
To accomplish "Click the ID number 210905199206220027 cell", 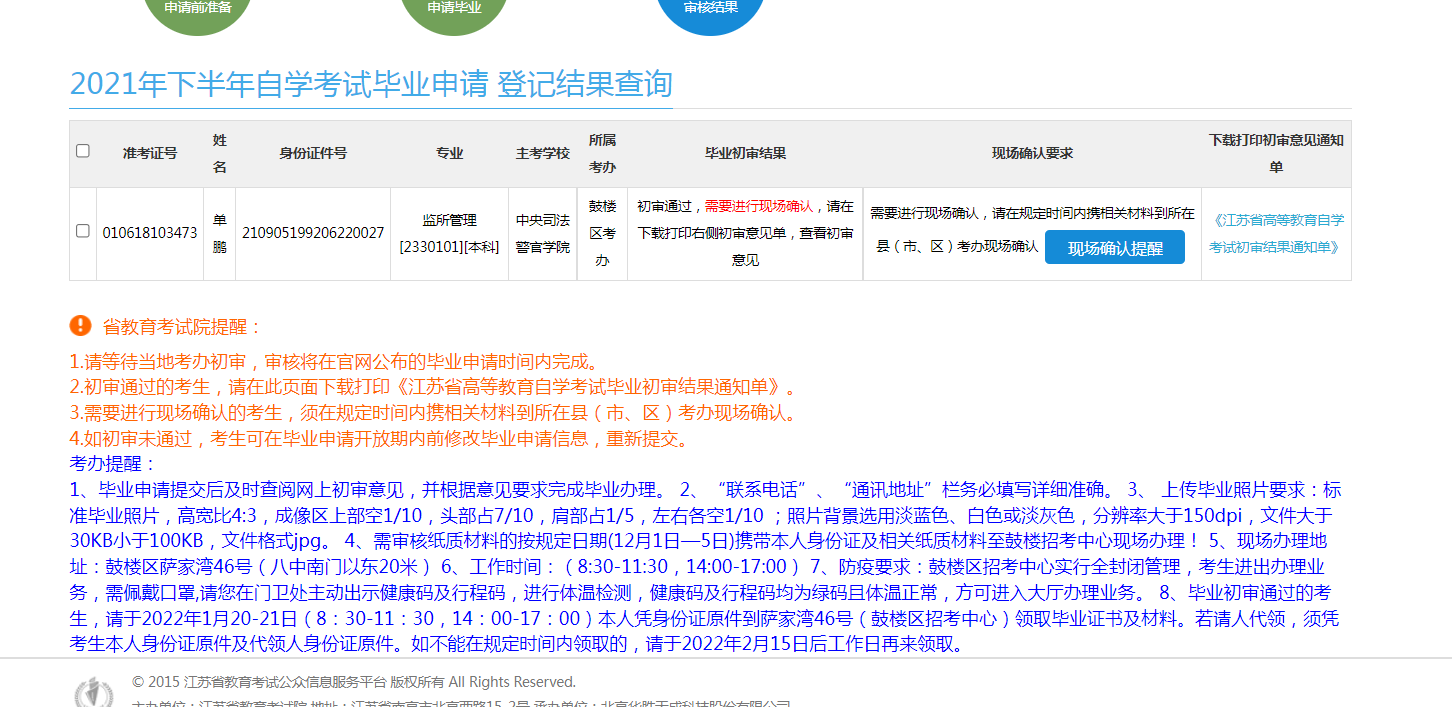I will (x=313, y=233).
